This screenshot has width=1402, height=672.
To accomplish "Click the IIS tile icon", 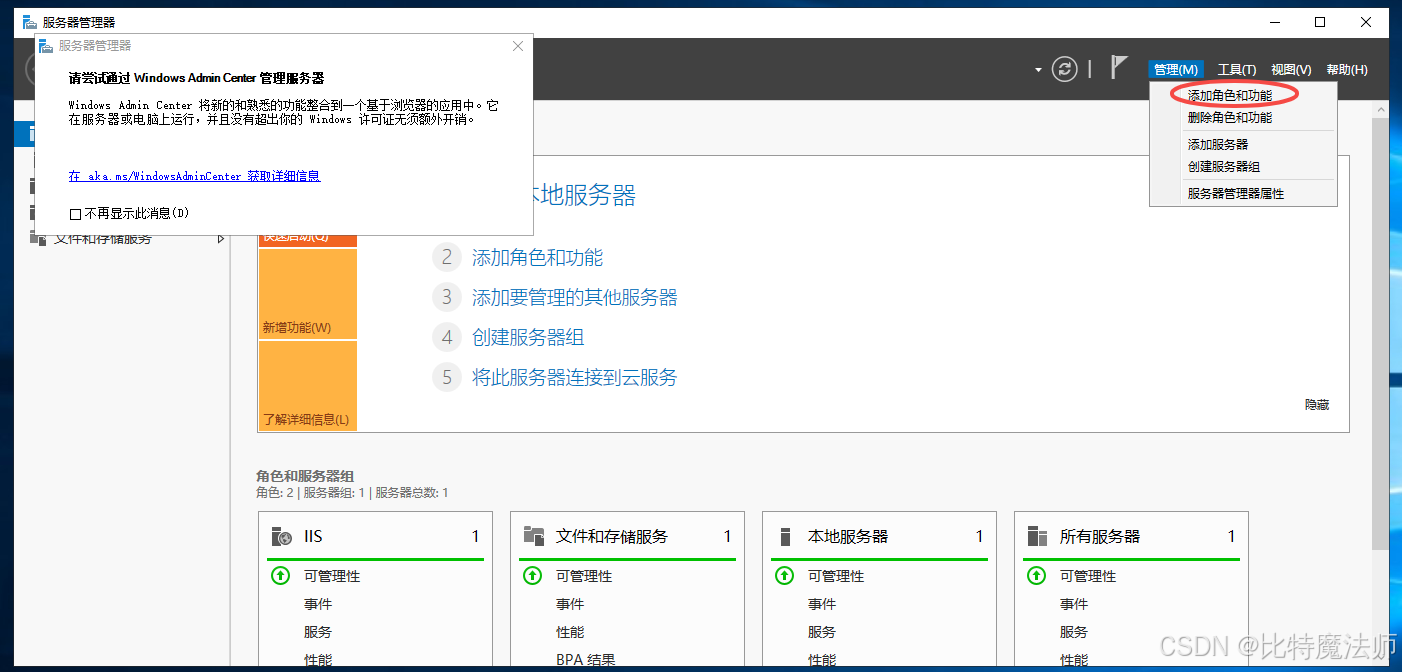I will [x=282, y=537].
